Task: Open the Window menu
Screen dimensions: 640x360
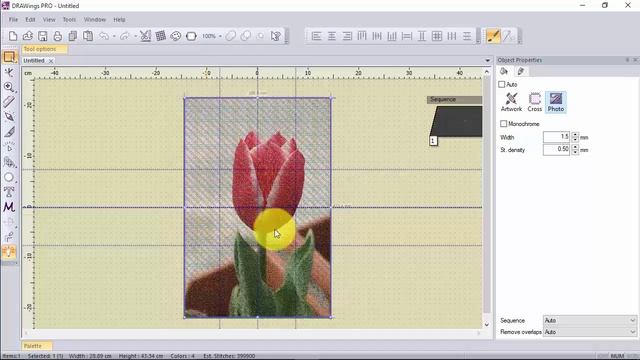Action: 95,20
